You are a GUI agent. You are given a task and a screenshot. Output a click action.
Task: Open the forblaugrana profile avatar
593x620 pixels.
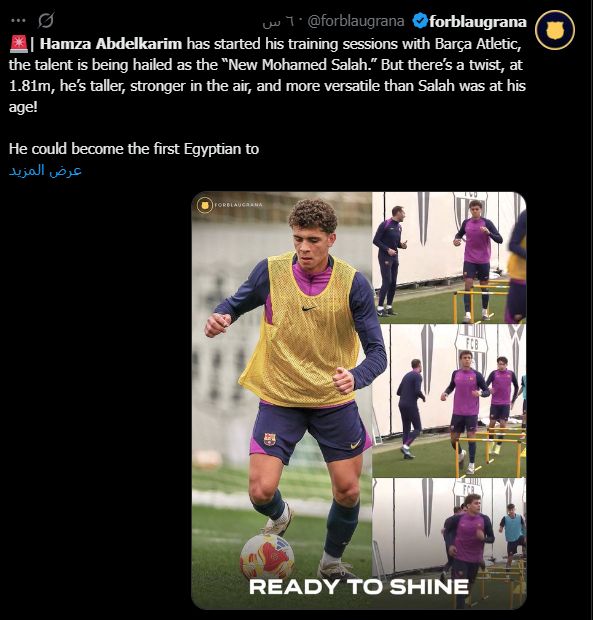(554, 30)
